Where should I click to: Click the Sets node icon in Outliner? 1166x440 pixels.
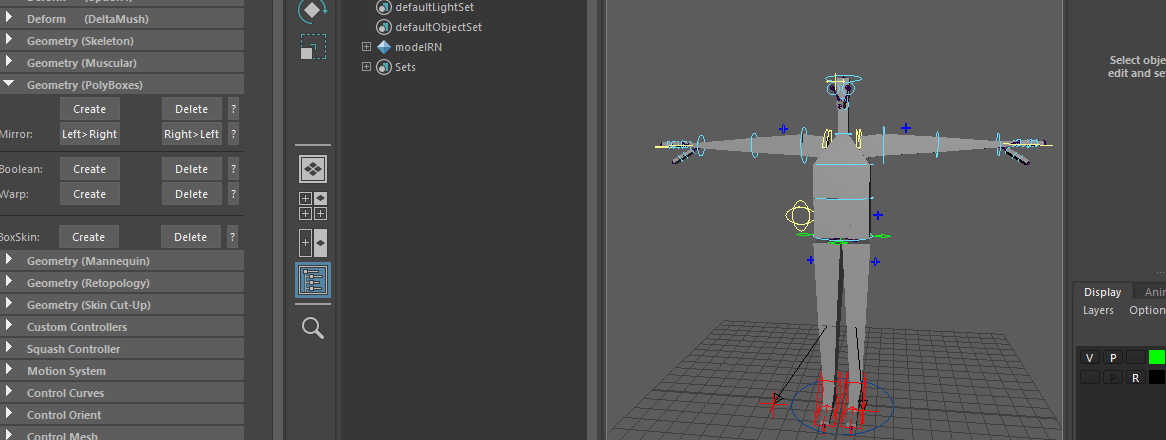(384, 67)
